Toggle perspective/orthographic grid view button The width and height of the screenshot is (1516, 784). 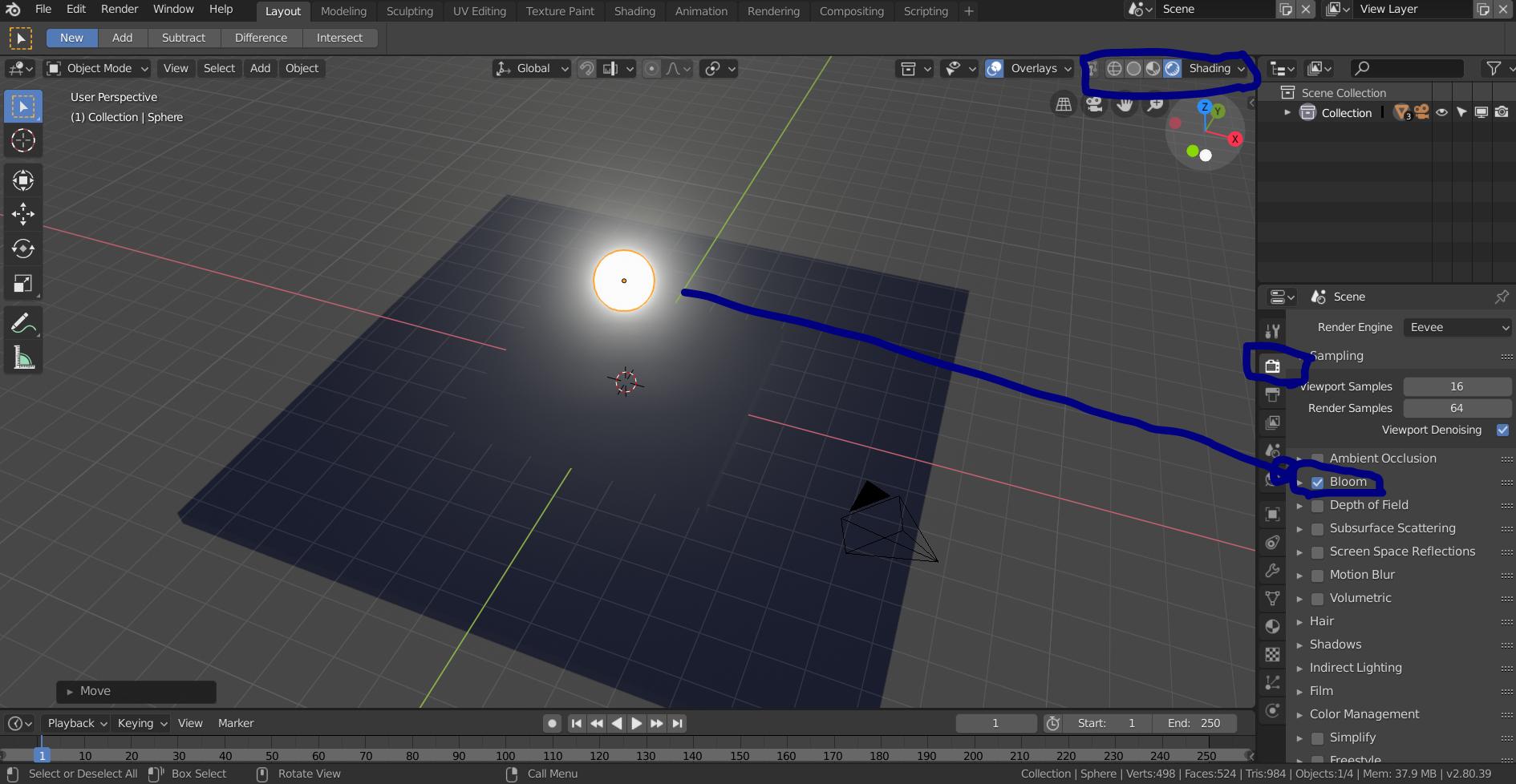(1064, 104)
